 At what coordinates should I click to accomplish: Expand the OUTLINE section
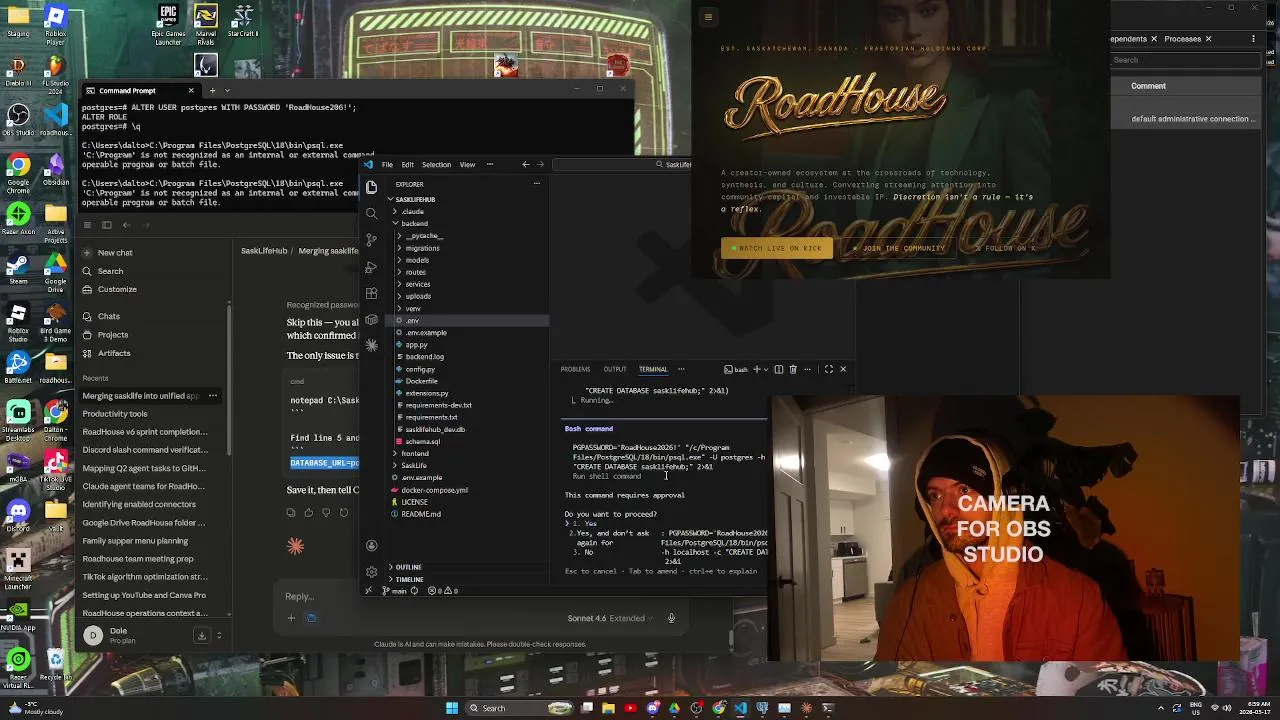click(407, 567)
